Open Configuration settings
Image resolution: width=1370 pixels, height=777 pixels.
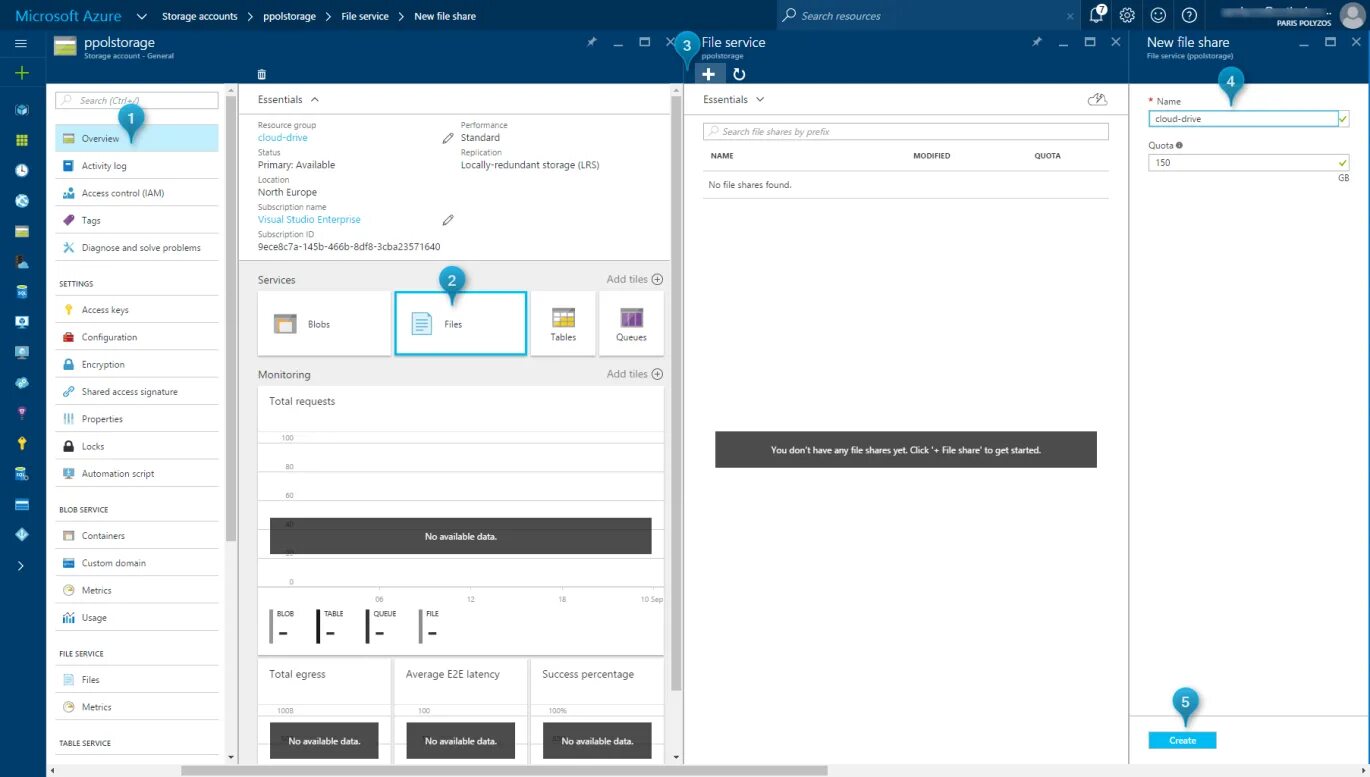pos(137,337)
